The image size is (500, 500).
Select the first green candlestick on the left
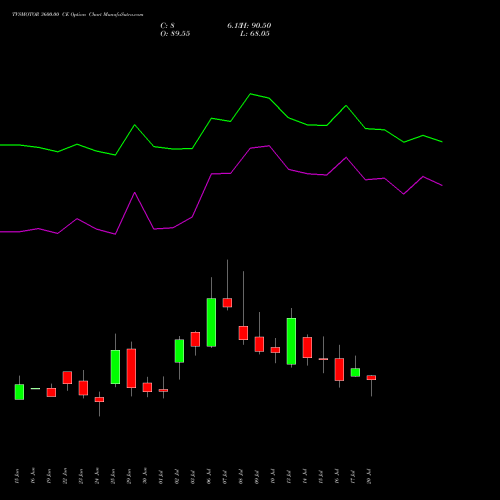tap(19, 392)
